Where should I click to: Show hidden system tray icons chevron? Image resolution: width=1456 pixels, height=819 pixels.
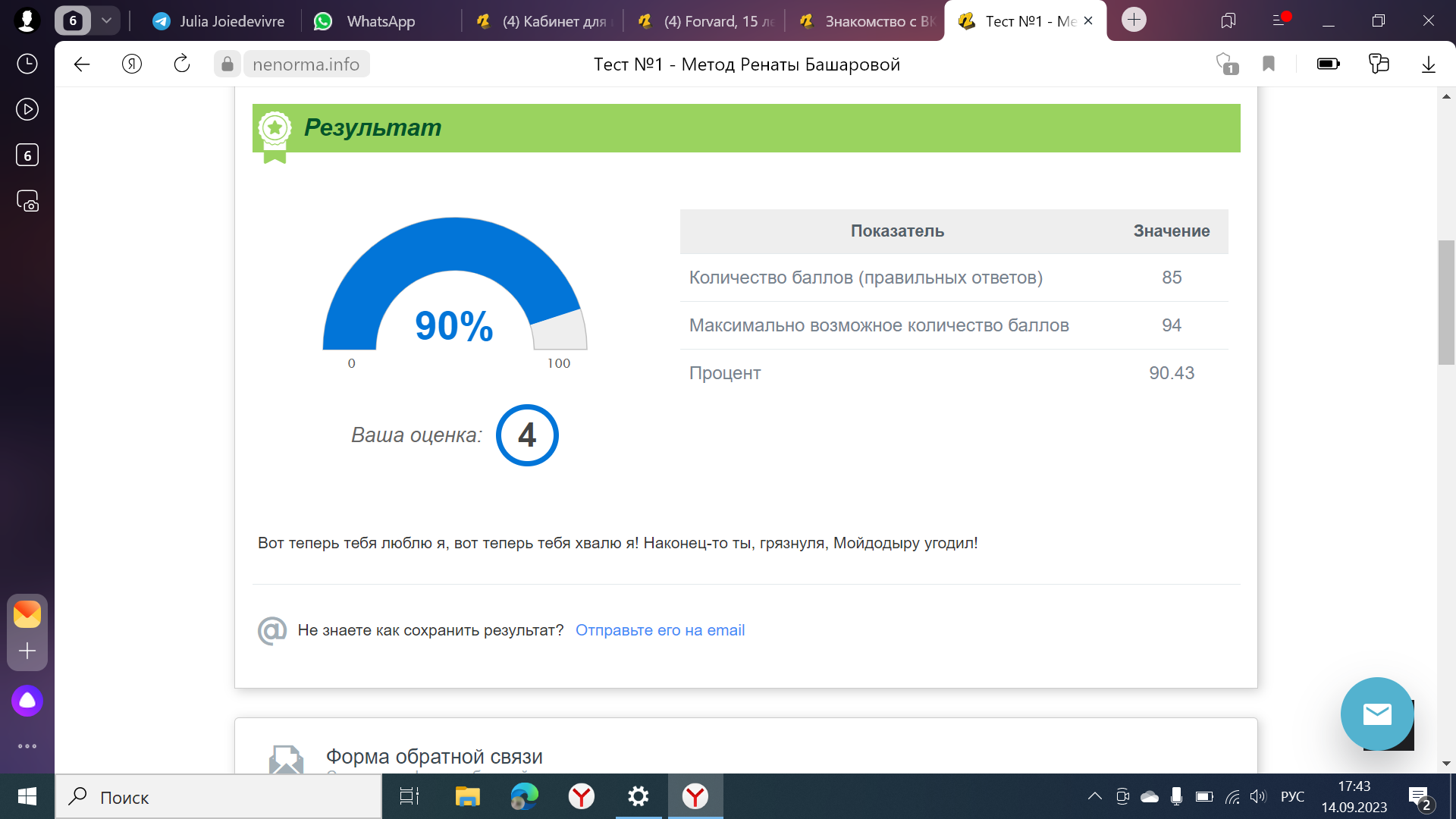pos(1094,796)
